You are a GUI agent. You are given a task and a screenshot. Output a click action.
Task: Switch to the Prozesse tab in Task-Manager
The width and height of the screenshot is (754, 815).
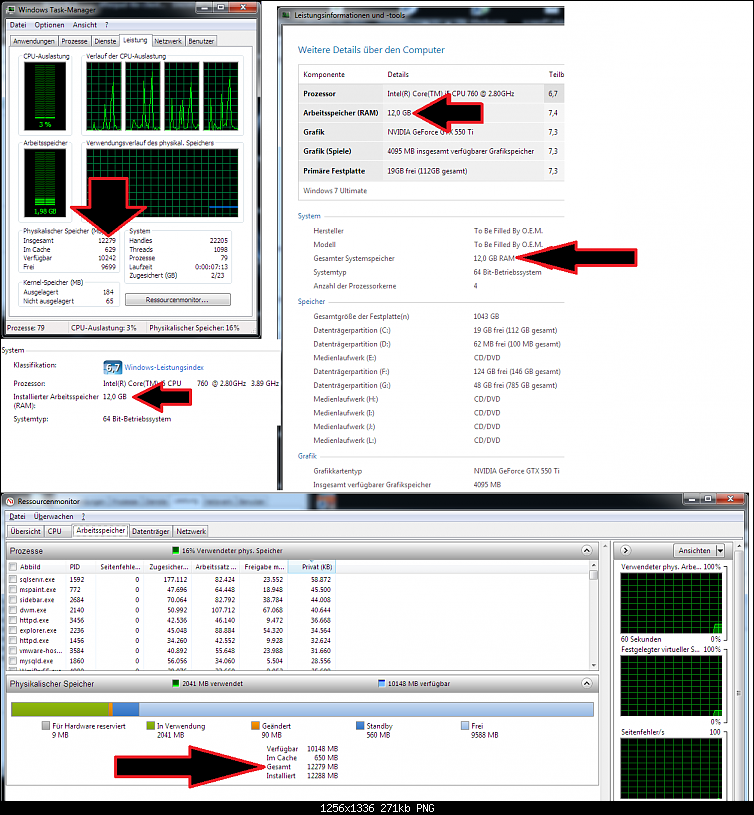click(x=74, y=41)
